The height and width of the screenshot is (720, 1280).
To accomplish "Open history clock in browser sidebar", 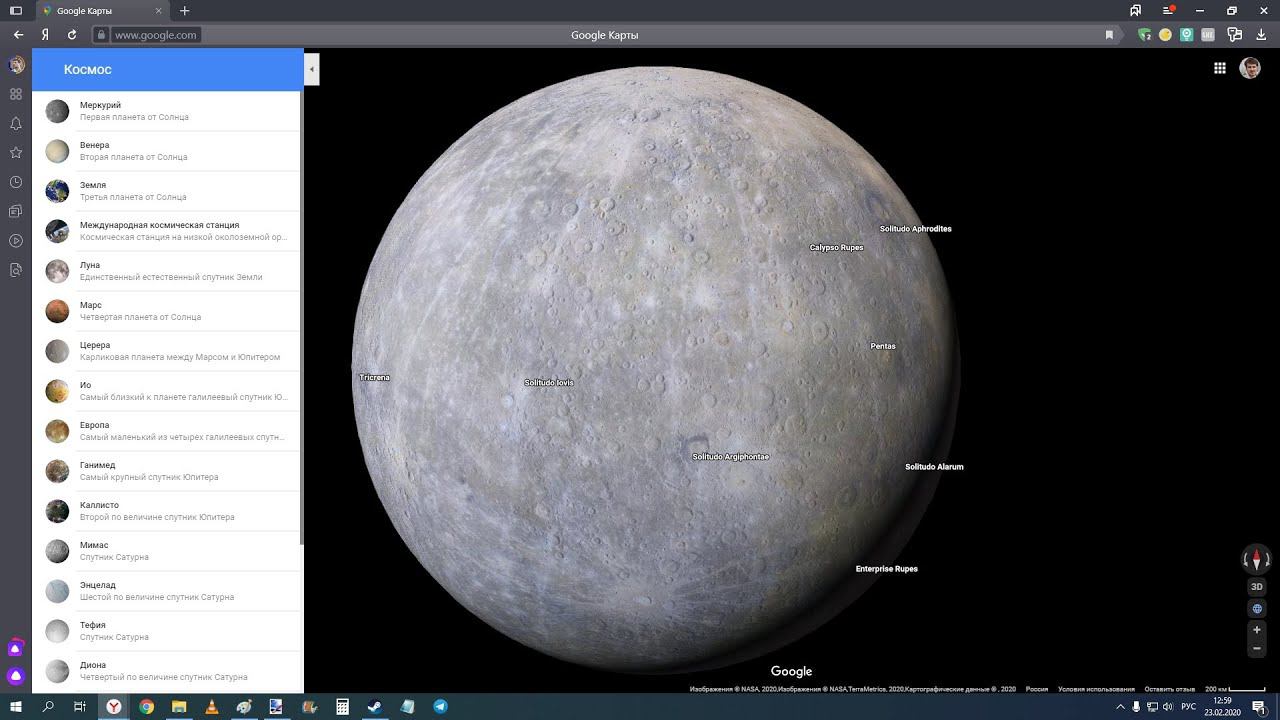I will pyautogui.click(x=16, y=182).
